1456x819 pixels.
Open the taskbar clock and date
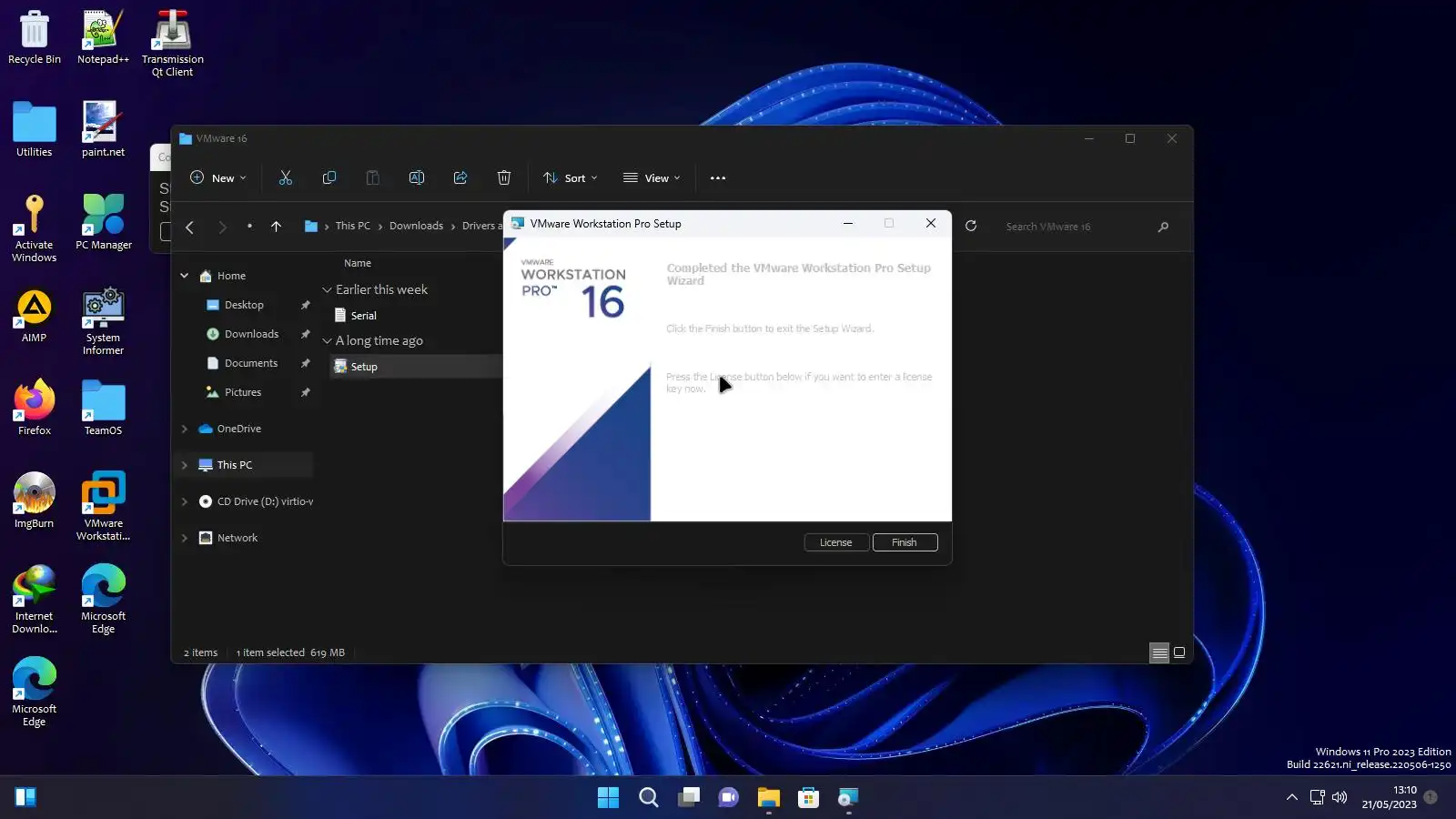tap(1390, 797)
